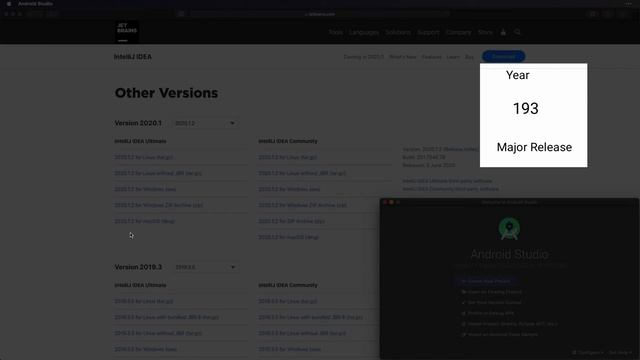Click Profile or Debug APK in Android Studio
This screenshot has width=640, height=360.
pos(487,313)
